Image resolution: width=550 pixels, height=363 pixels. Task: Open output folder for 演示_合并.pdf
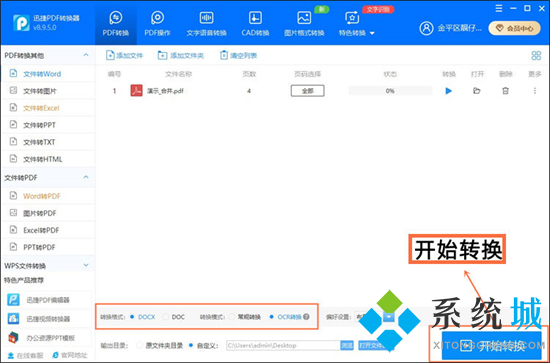pos(476,91)
